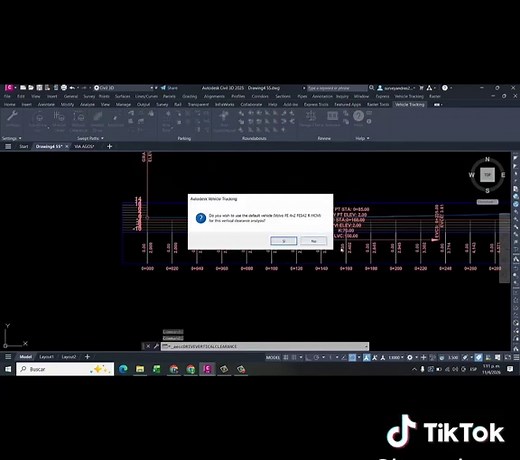
Task: Toggle snap mode in status bar
Action: pyautogui.click(x=294, y=357)
